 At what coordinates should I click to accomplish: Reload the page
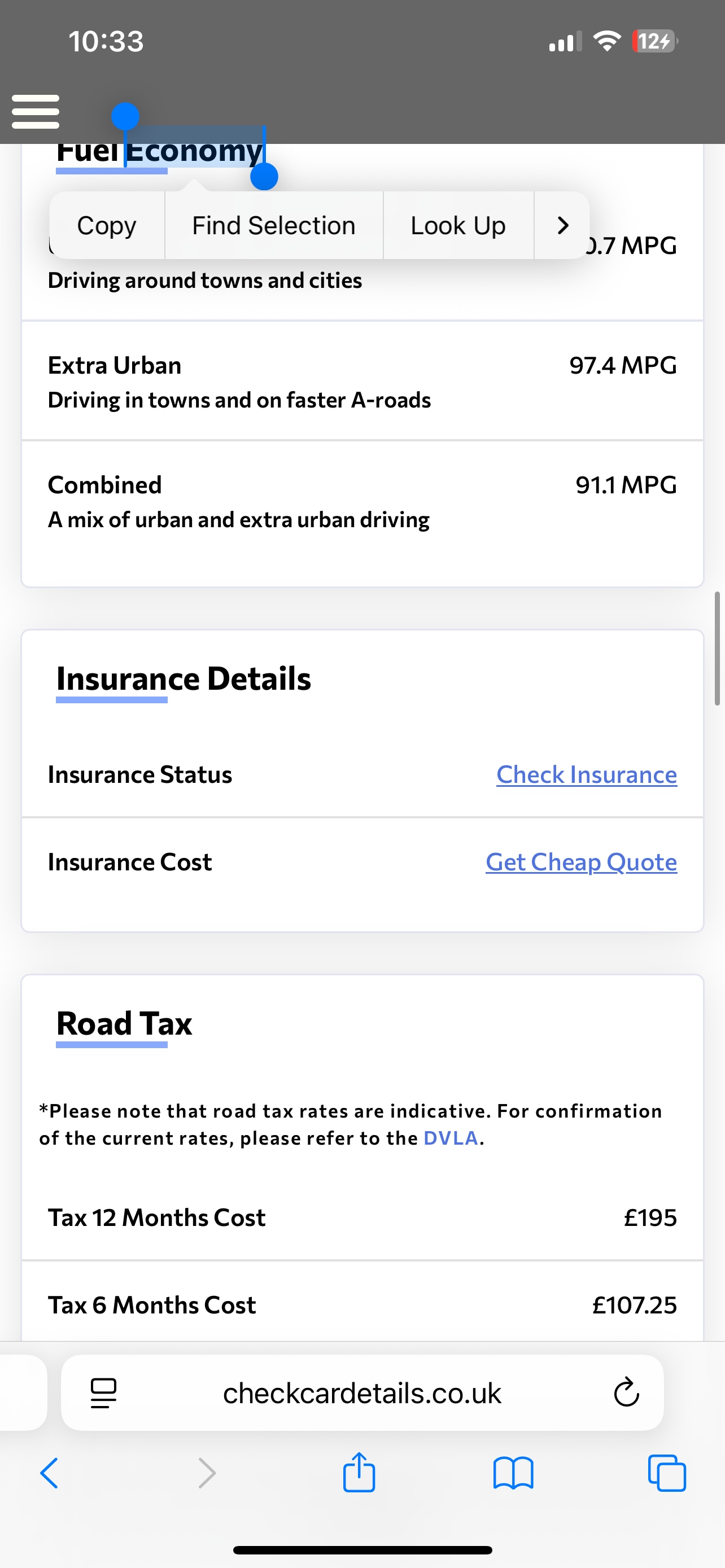(x=626, y=1392)
